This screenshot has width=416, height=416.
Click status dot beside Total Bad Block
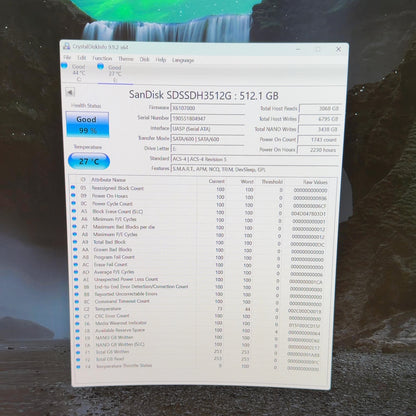point(75,242)
